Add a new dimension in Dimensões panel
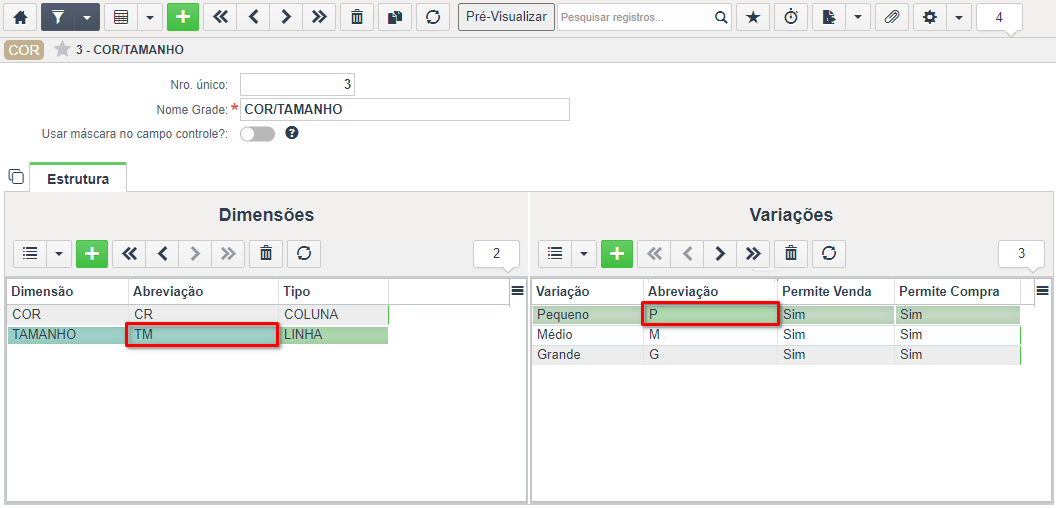1056x508 pixels. click(x=92, y=253)
